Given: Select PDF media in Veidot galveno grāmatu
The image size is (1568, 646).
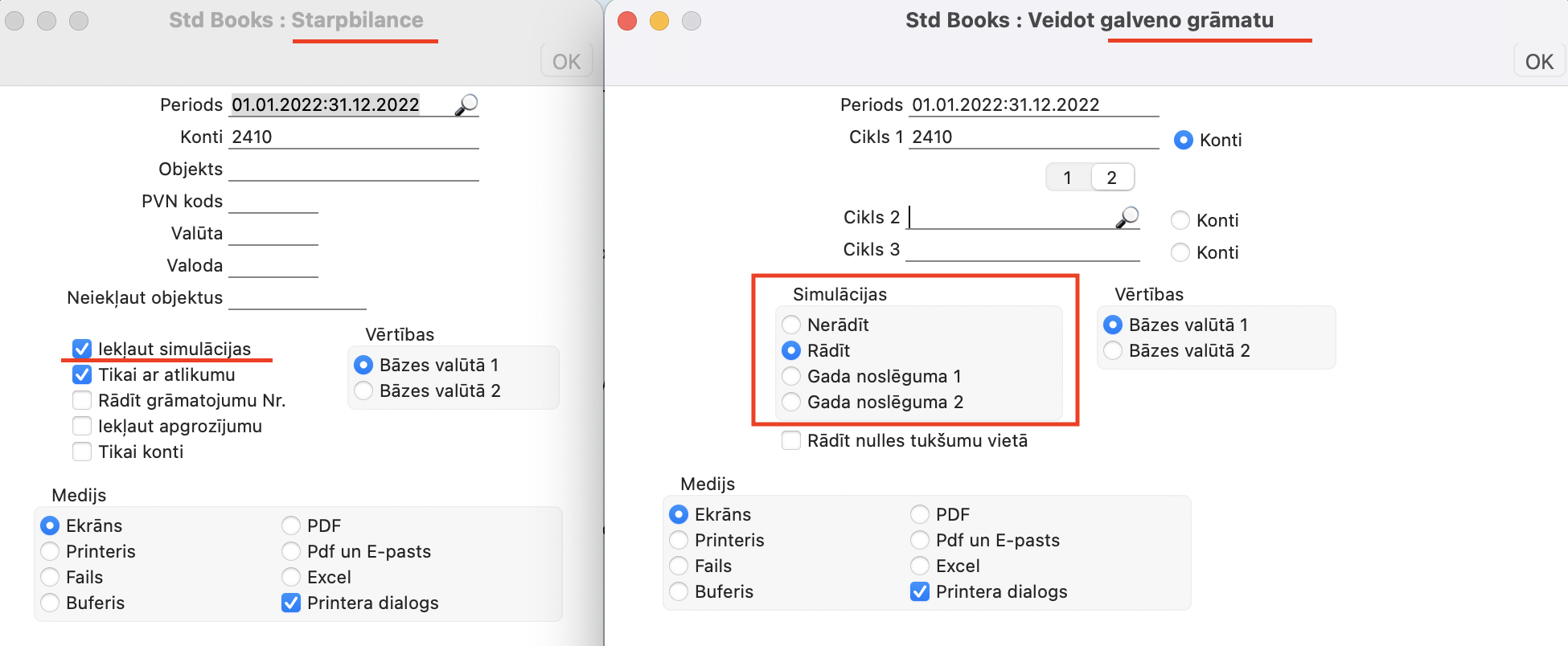Looking at the screenshot, I should [921, 514].
